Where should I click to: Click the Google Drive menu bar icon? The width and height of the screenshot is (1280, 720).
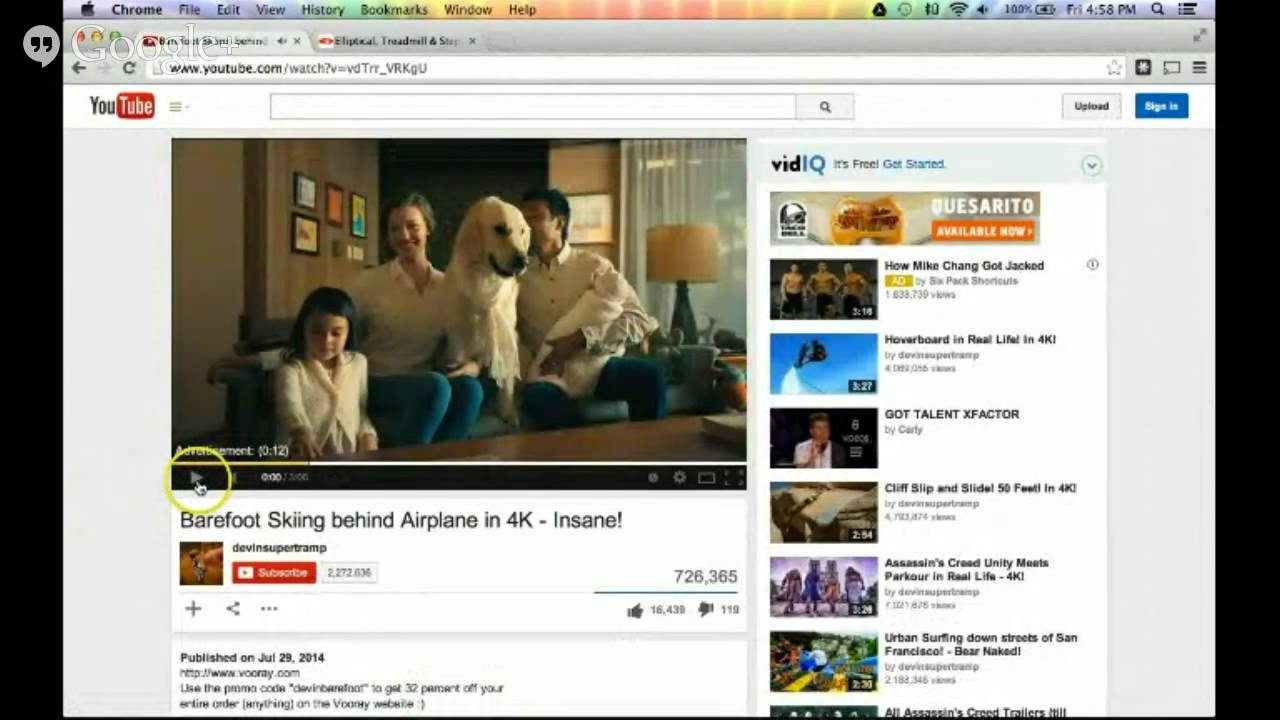(879, 9)
